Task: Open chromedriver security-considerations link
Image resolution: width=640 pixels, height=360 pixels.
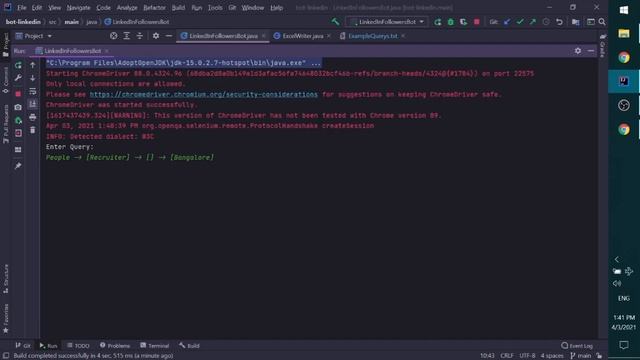Action: [204, 94]
